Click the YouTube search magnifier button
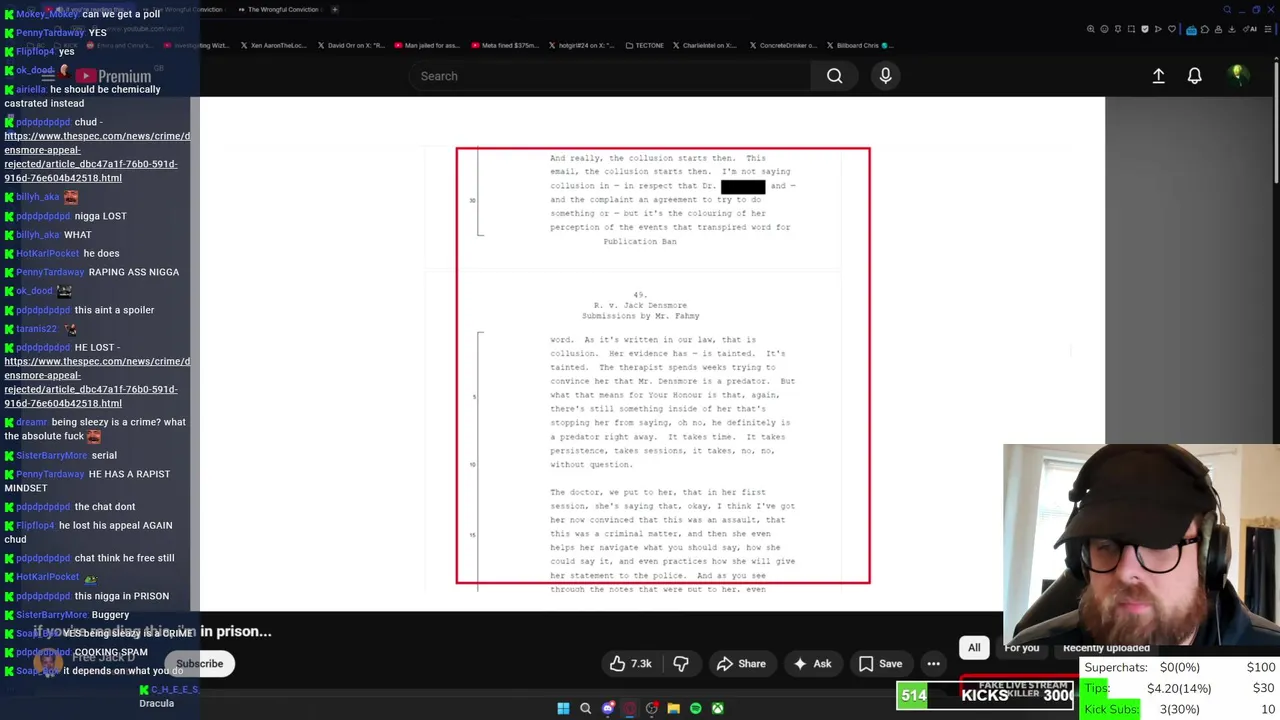The image size is (1280, 720). point(834,76)
